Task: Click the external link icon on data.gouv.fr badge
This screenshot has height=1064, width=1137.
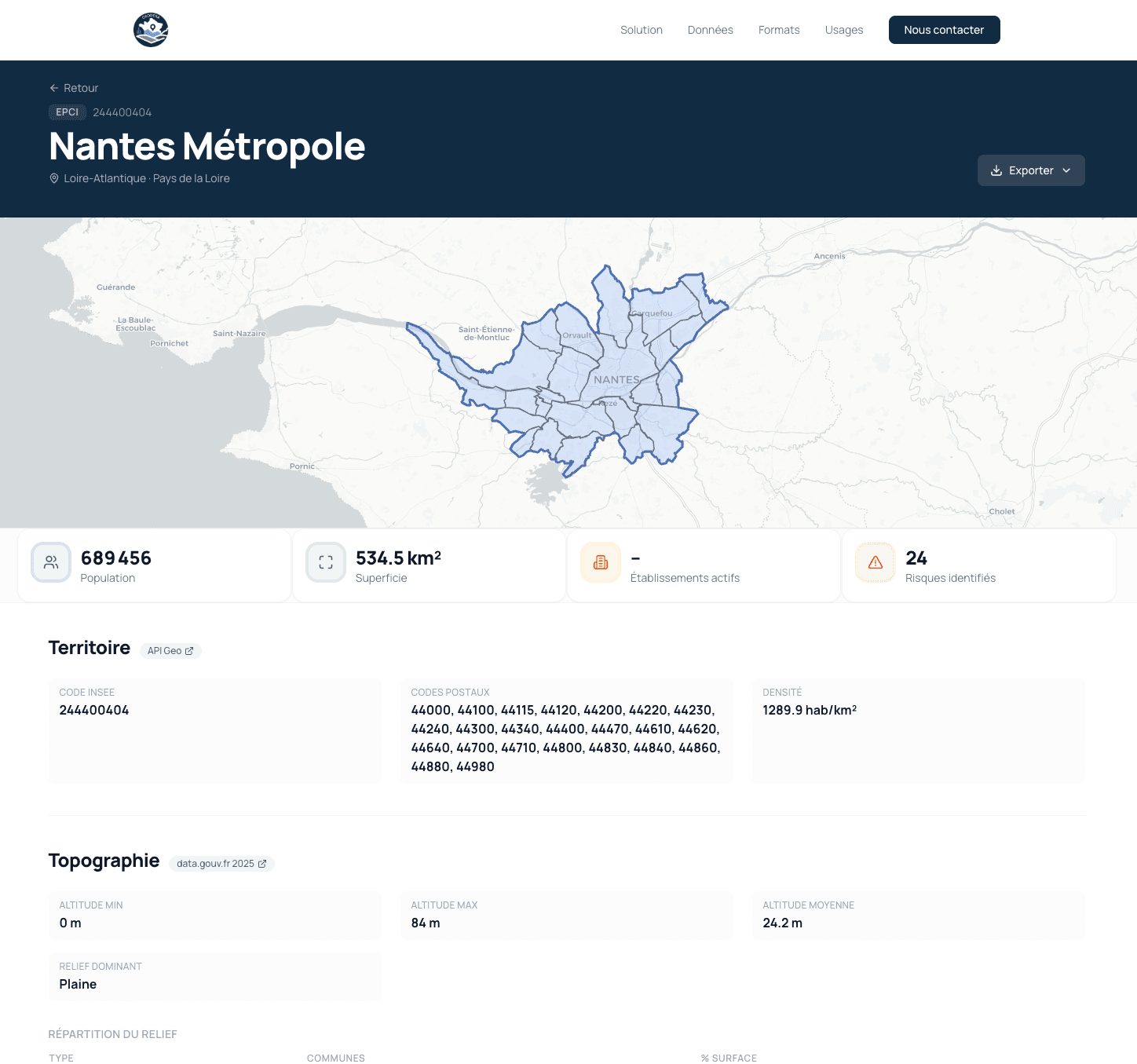Action: point(262,864)
